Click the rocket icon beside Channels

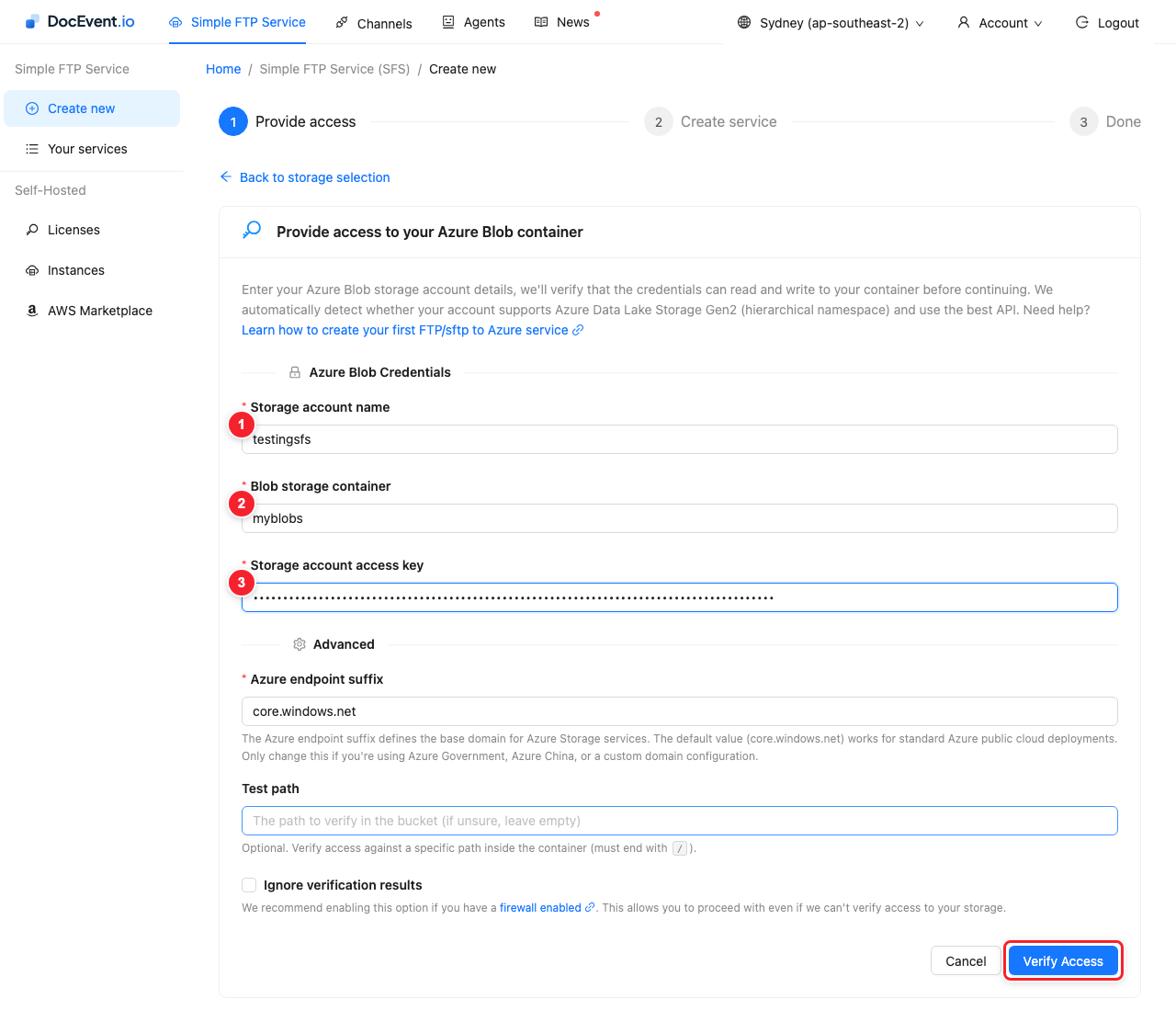click(342, 23)
